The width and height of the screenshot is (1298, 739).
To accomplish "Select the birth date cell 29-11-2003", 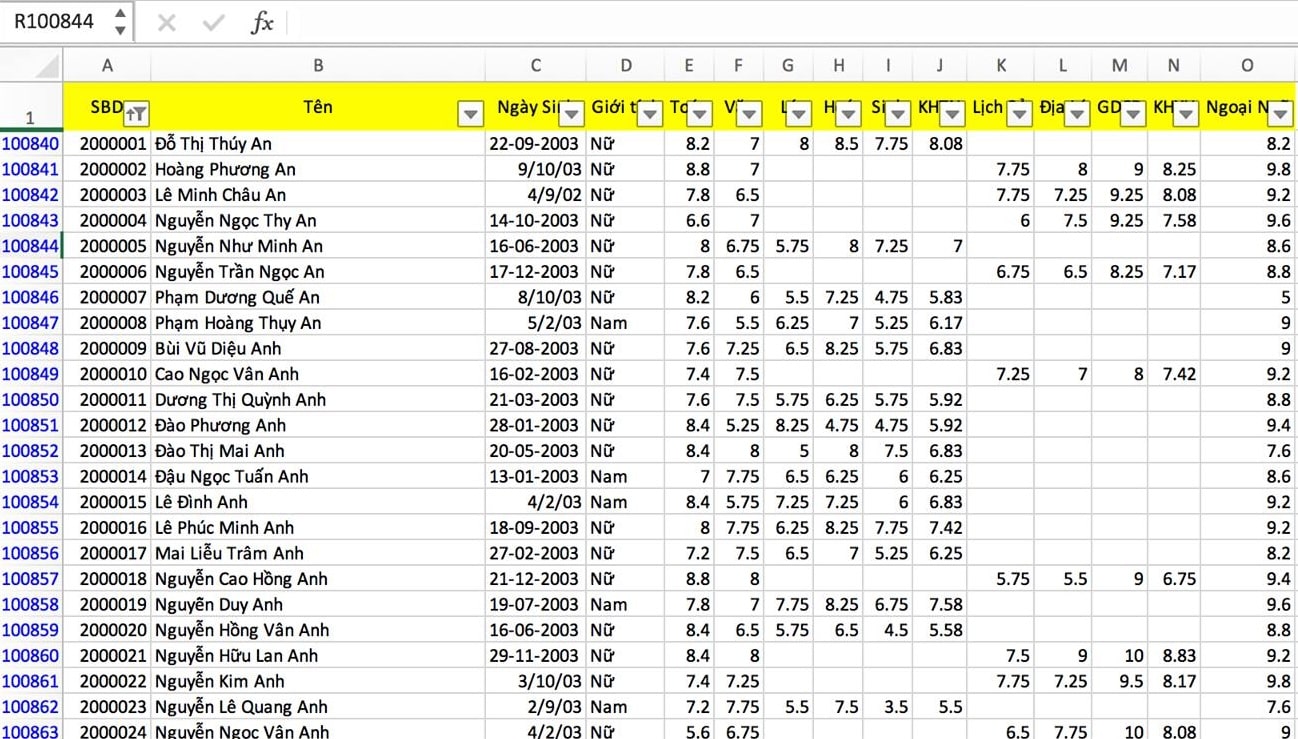I will coord(535,656).
